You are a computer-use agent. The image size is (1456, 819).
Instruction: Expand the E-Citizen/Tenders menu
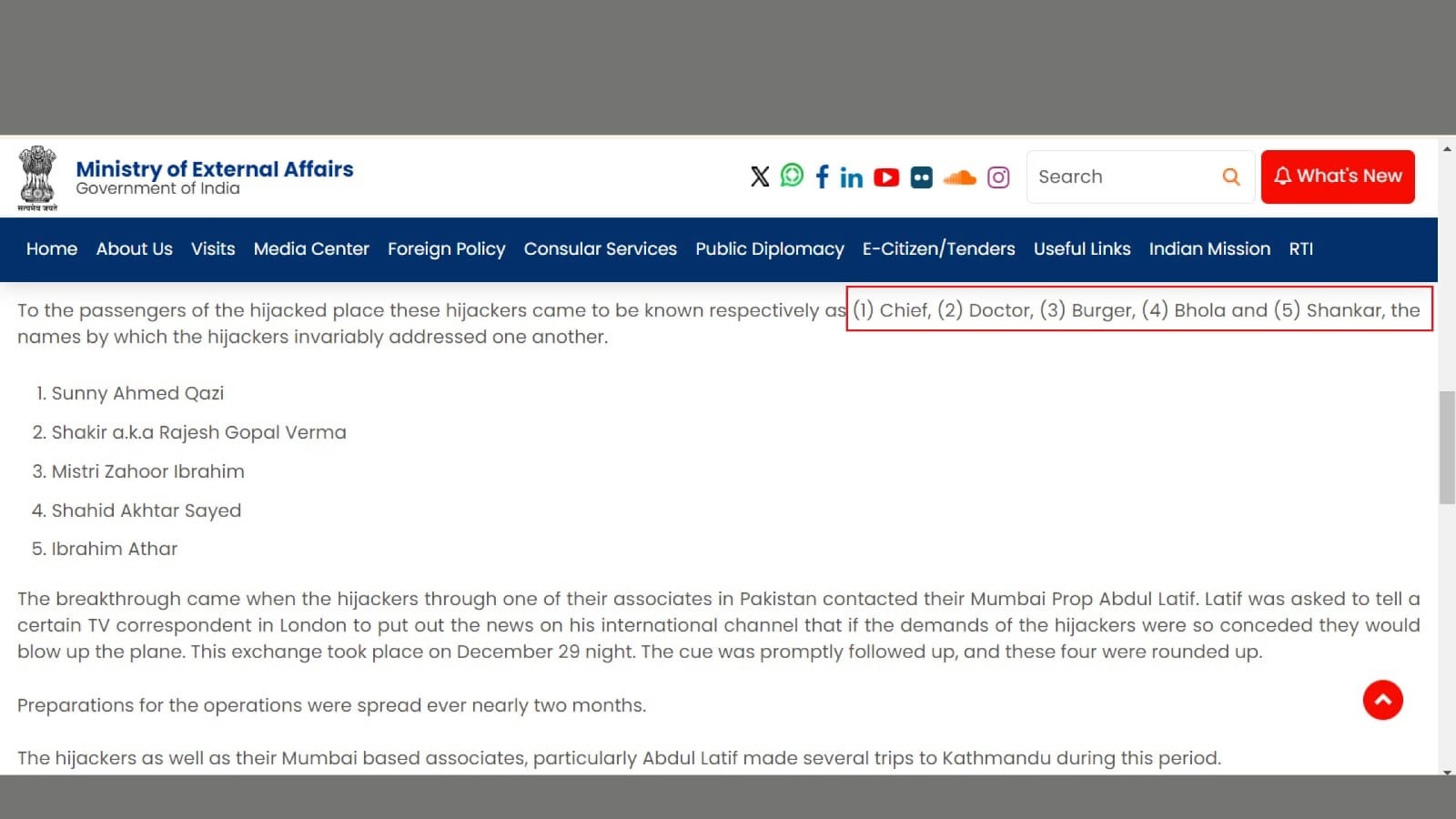click(939, 249)
